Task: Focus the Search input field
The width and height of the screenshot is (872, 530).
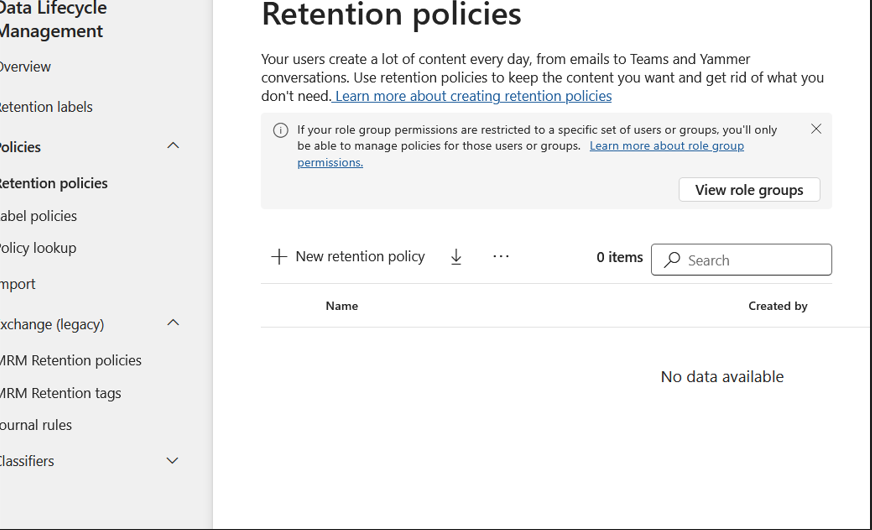Action: pos(741,260)
